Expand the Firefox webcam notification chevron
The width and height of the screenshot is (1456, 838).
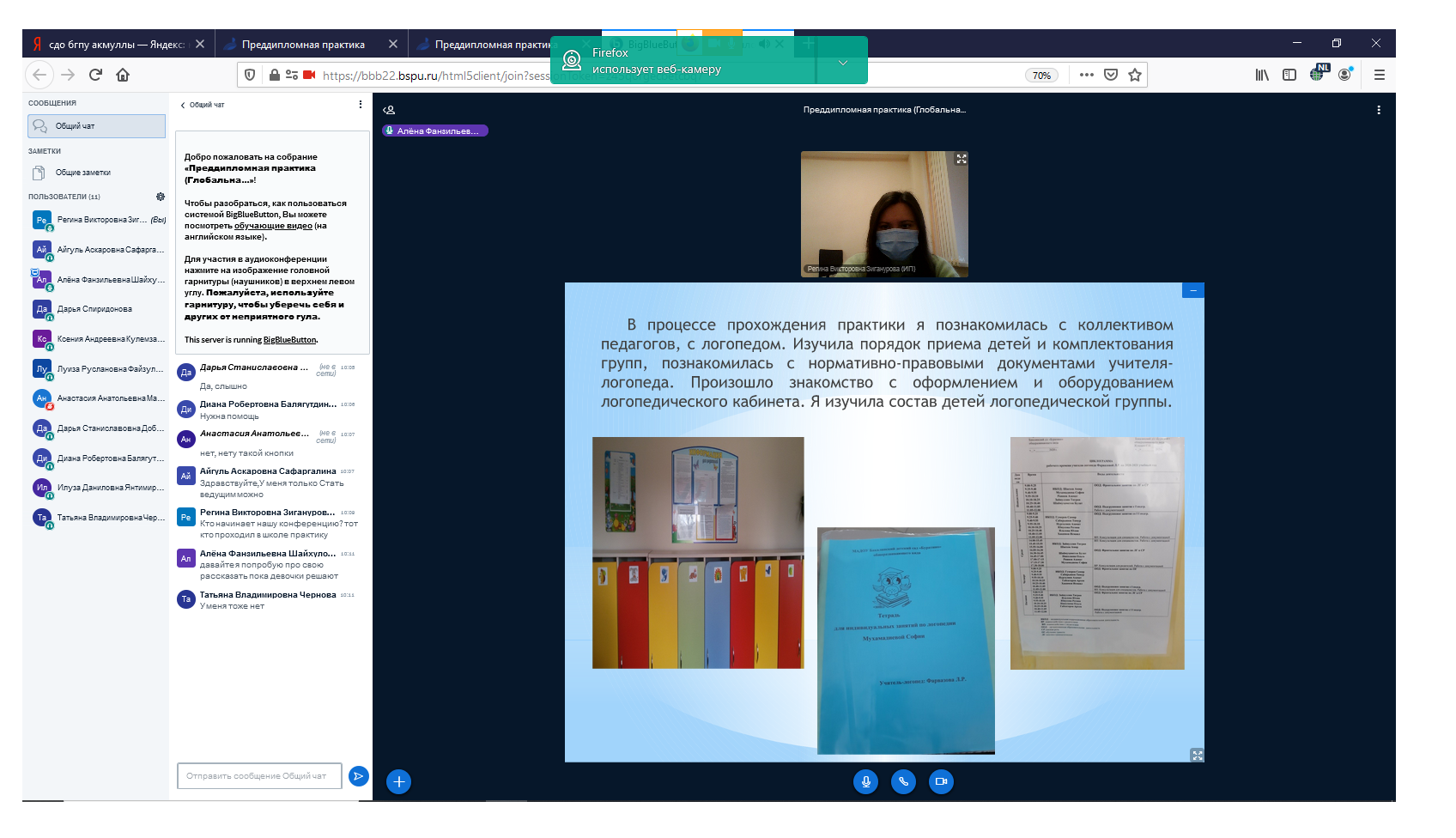(842, 63)
